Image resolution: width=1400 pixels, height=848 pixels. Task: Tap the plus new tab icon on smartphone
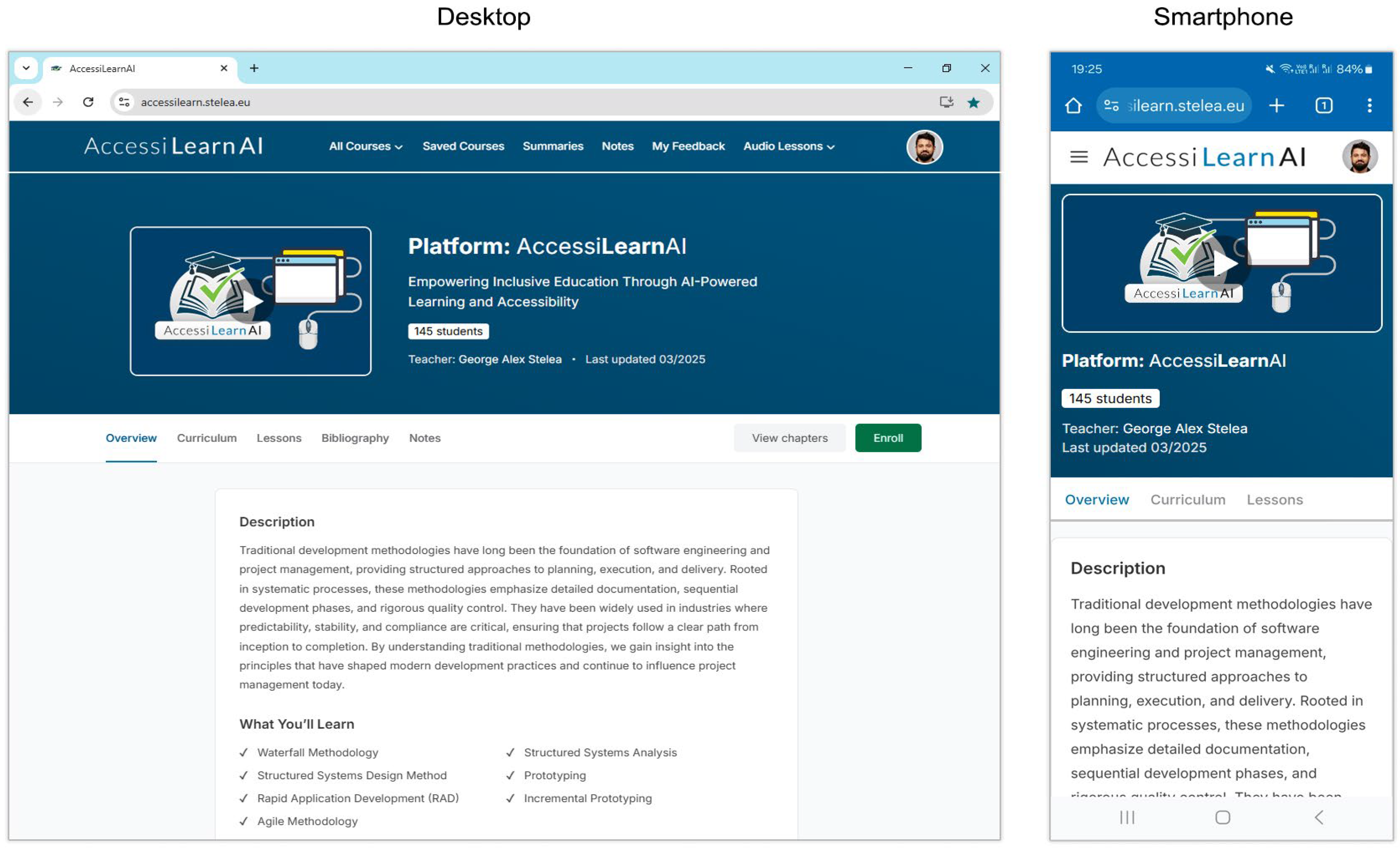pos(1276,106)
